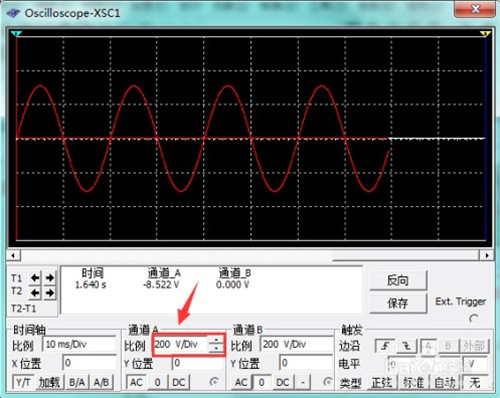Move cursor T2 left with its arrow
Image resolution: width=500 pixels, height=398 pixels.
[35, 293]
